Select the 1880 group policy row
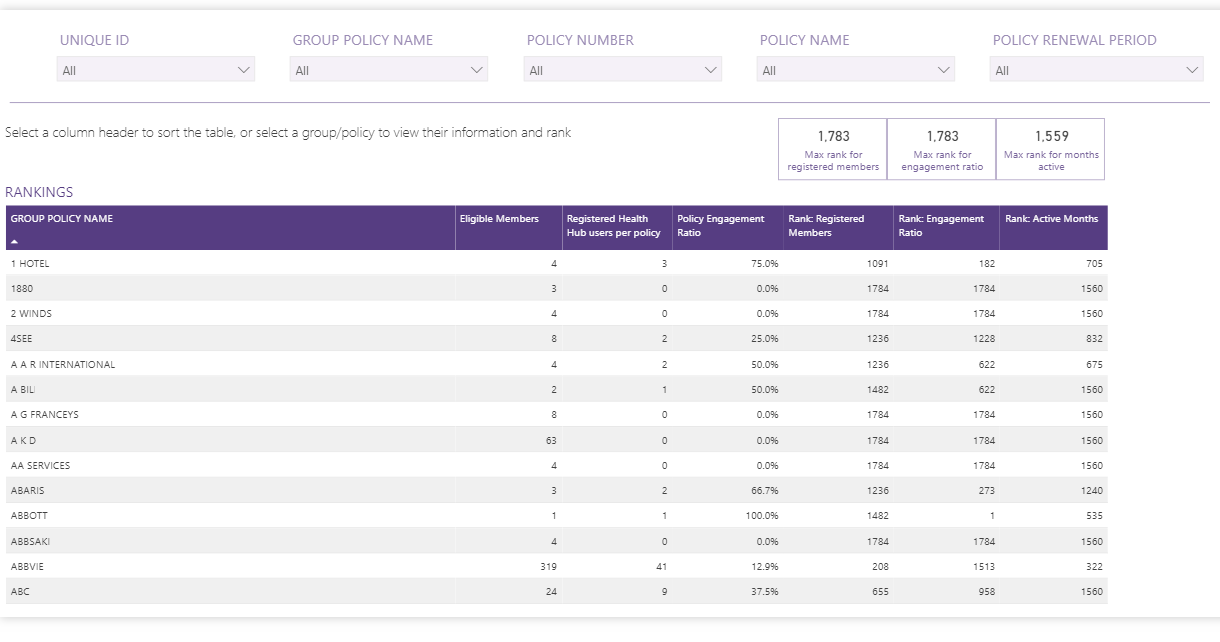The height and width of the screenshot is (642, 1220). coord(556,288)
